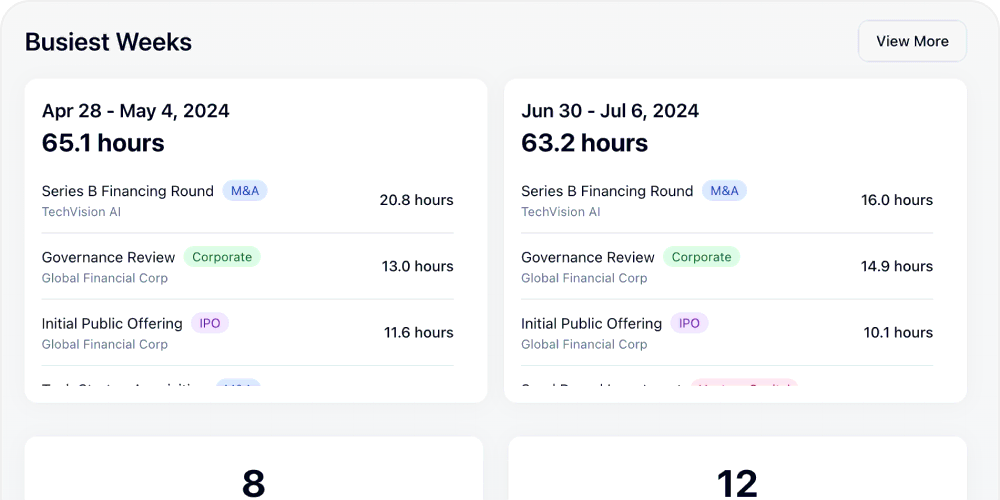Click the 65.1 hours total
Viewport: 1000px width, 500px height.
point(103,143)
